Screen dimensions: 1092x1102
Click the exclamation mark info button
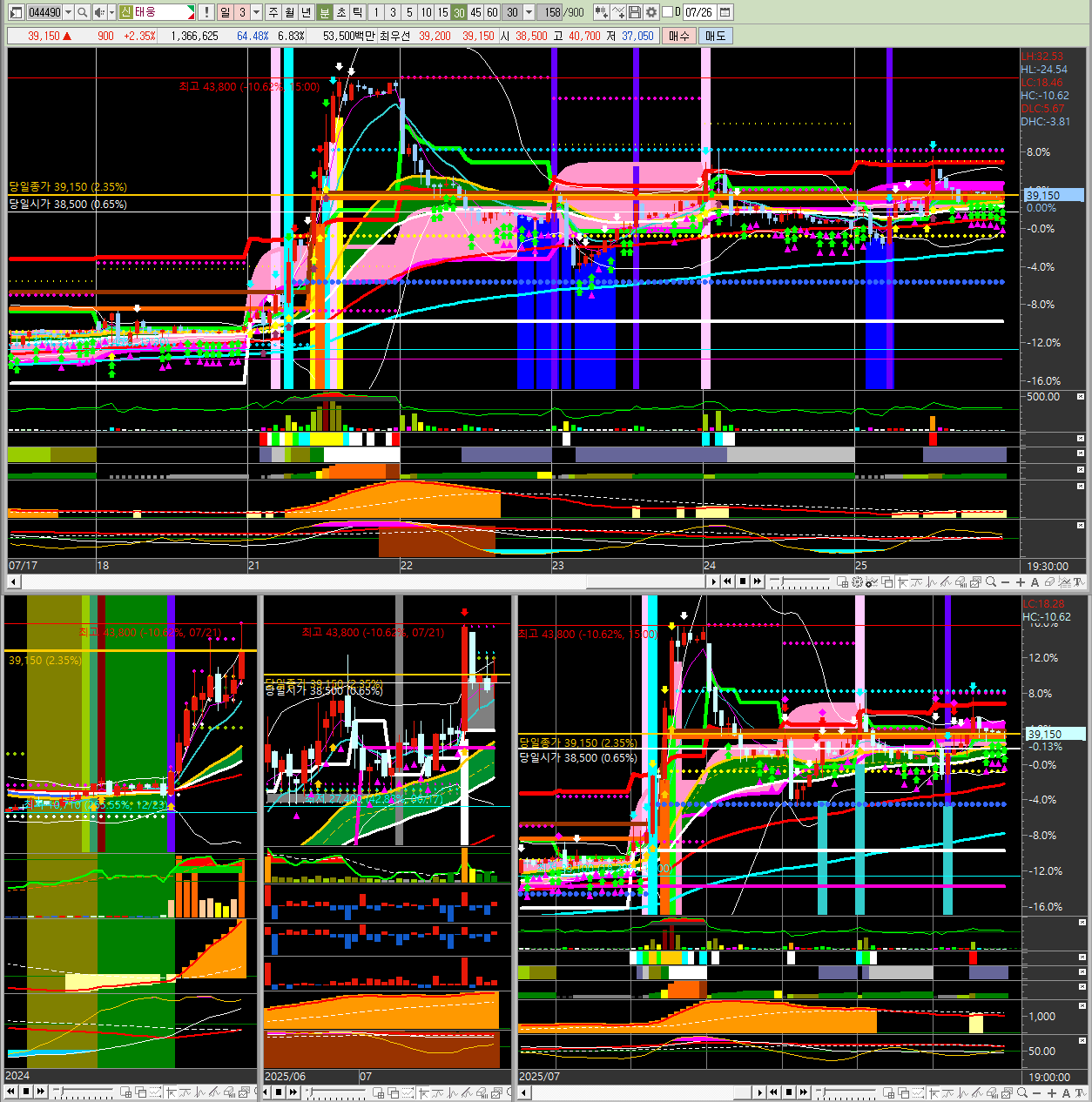tap(206, 12)
